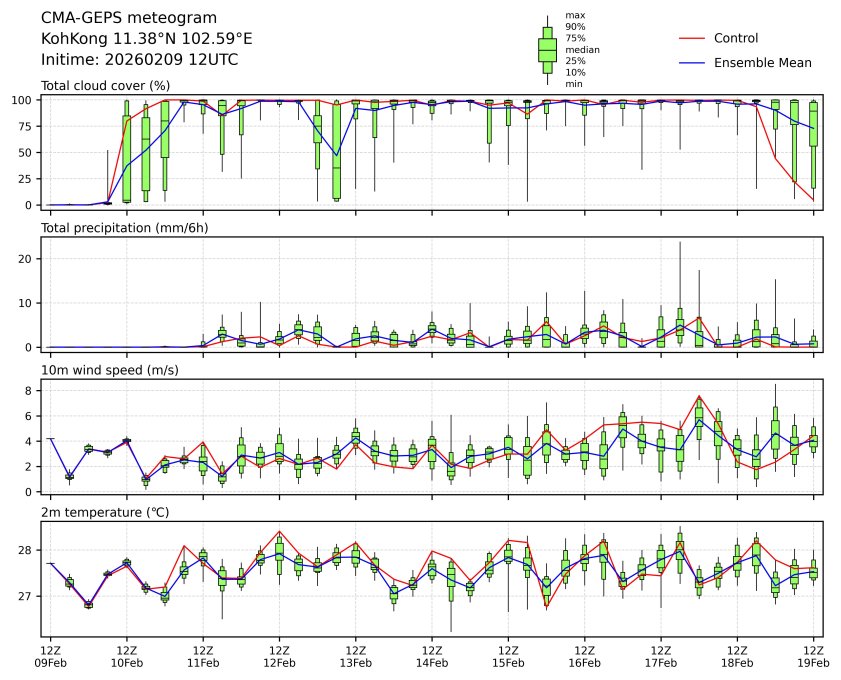Click the 12Z 09Feb axis label
Viewport: 841px width, 680px height.
coord(50,656)
